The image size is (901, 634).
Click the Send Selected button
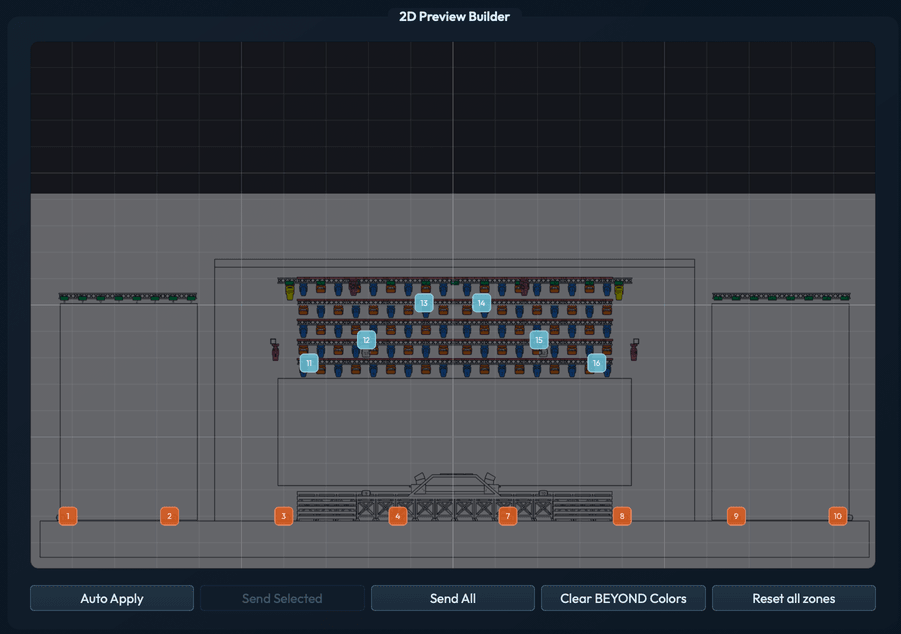point(282,598)
